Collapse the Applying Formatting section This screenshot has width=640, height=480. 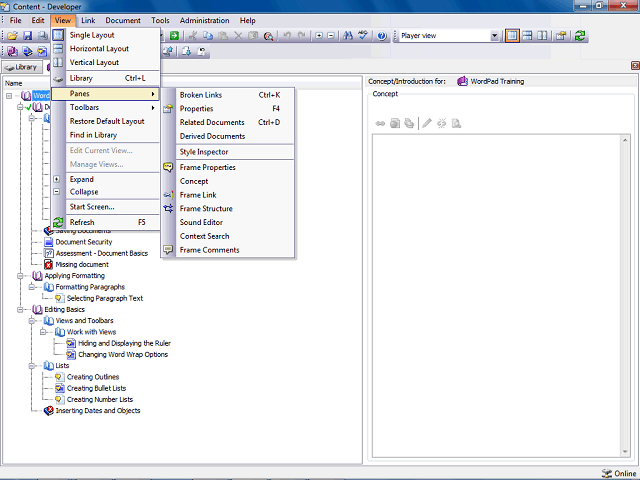[20, 276]
